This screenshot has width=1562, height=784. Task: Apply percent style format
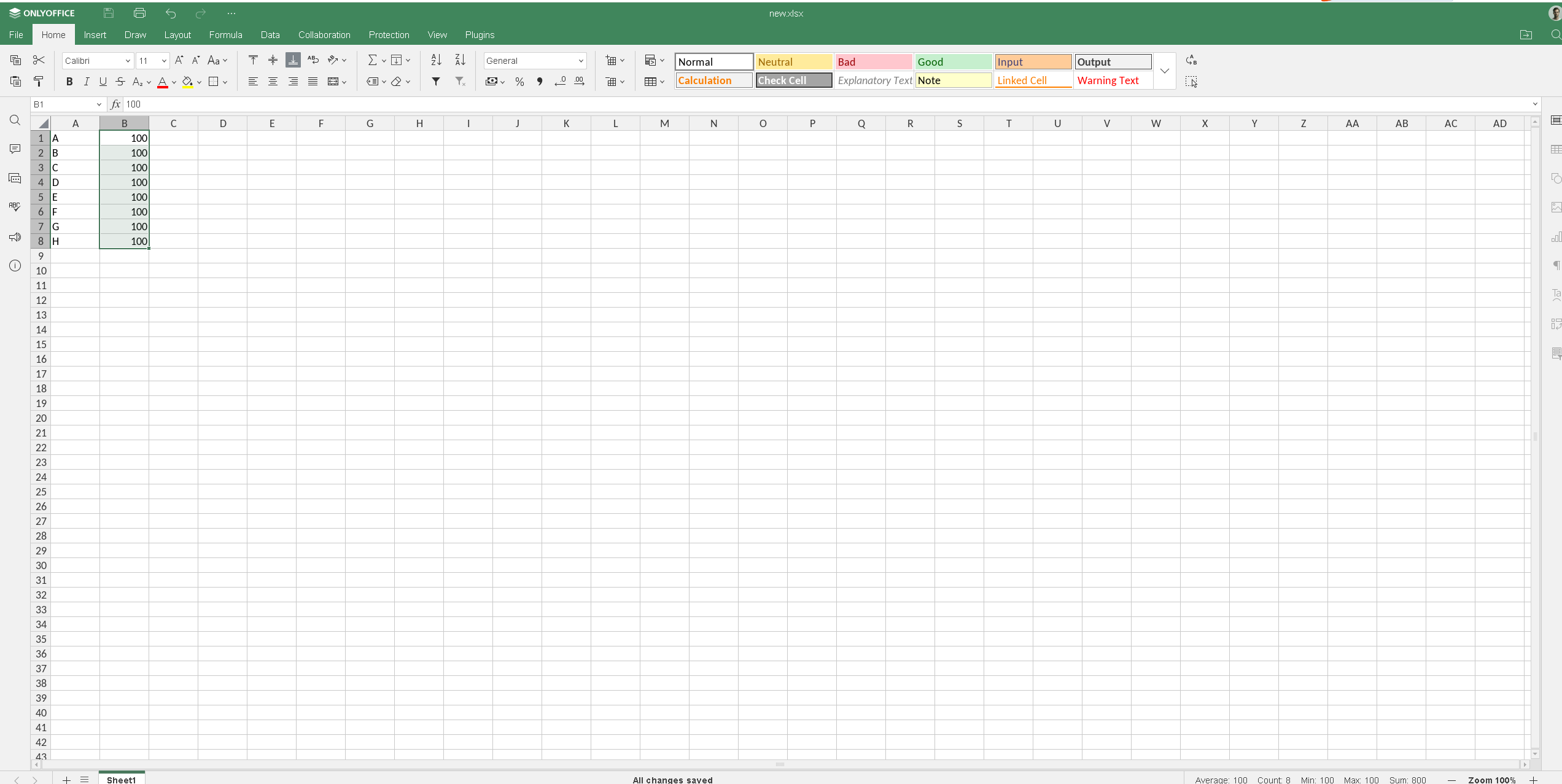(519, 81)
